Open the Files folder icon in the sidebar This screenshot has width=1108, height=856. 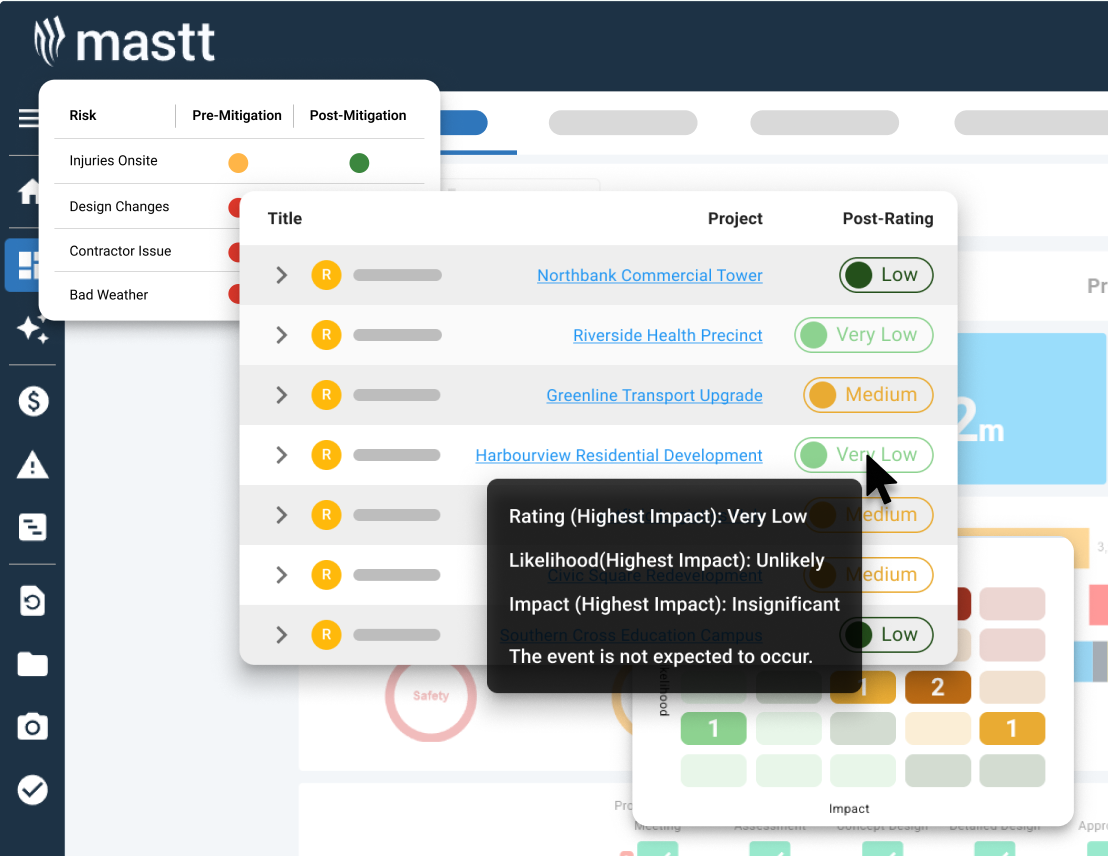pyautogui.click(x=31, y=665)
